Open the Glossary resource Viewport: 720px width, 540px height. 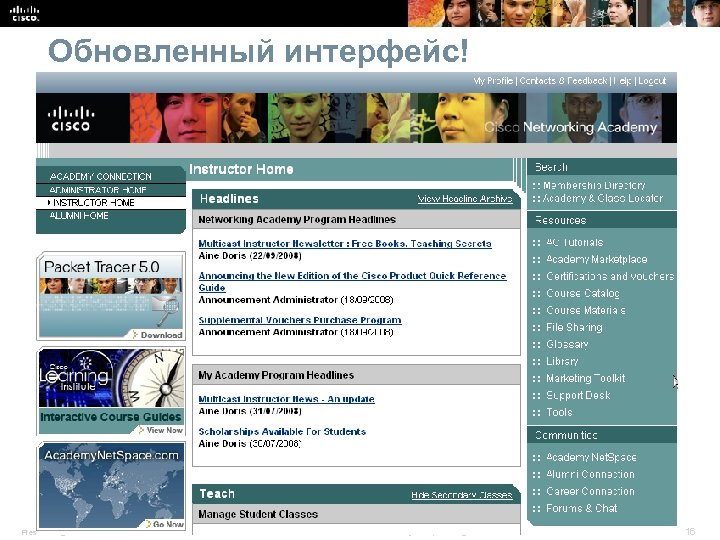567,344
